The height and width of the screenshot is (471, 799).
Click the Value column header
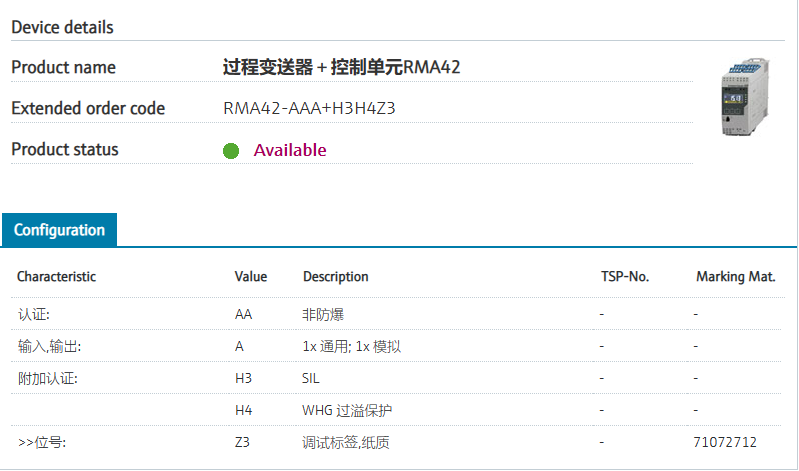251,276
